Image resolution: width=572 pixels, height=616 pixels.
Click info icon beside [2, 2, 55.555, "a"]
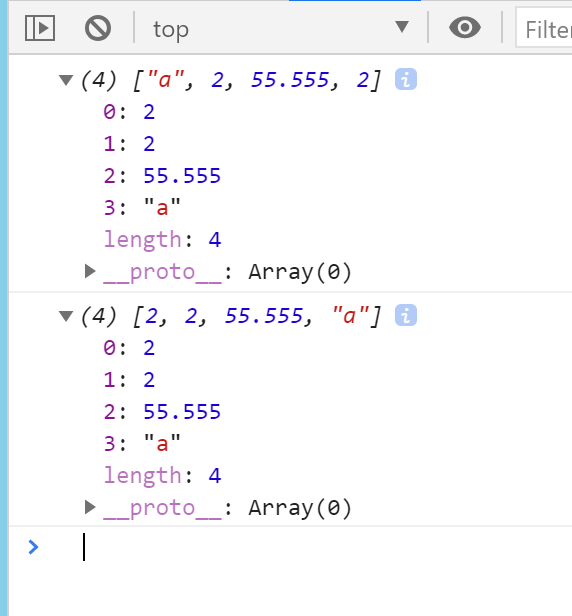(x=406, y=315)
